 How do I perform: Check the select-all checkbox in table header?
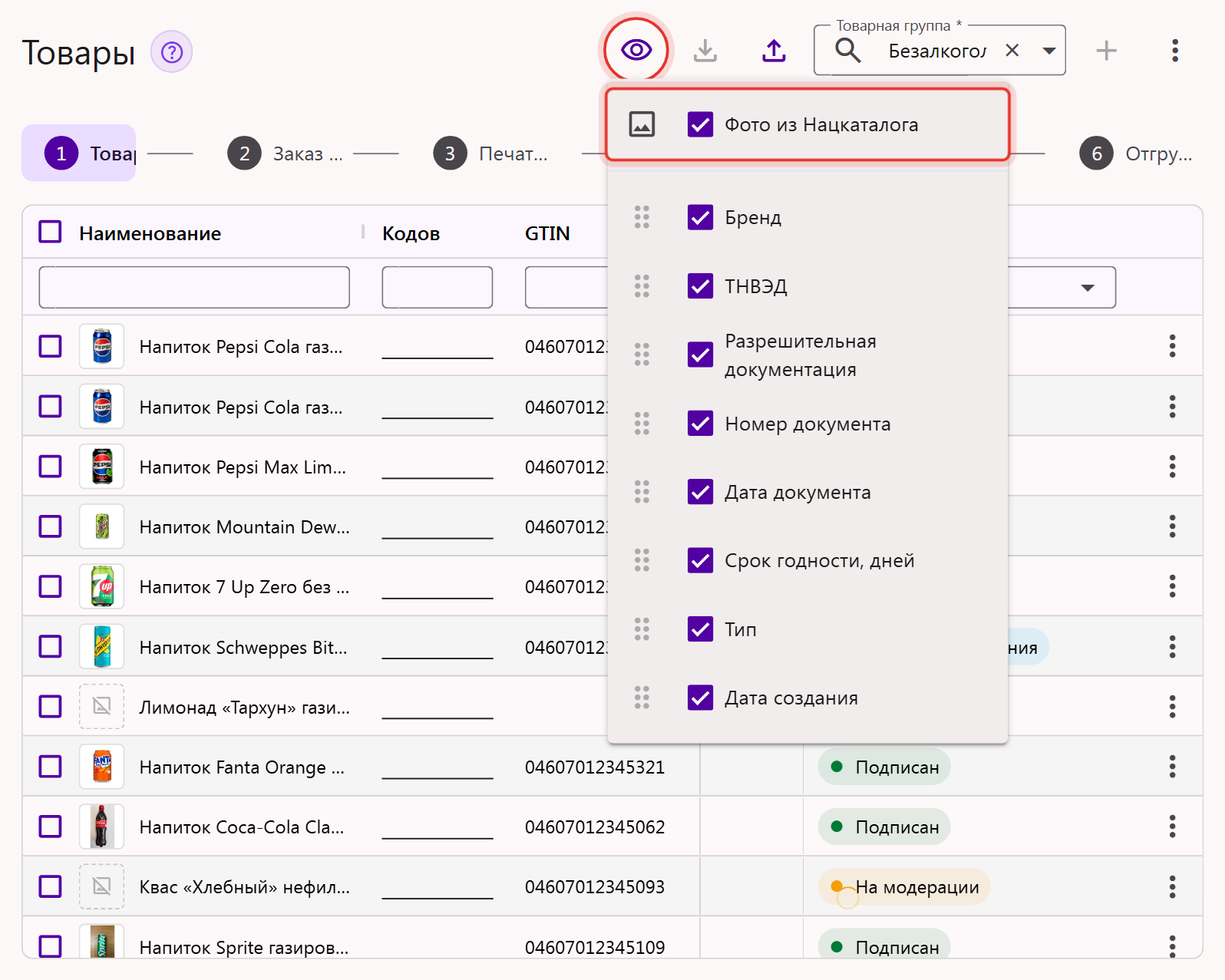[51, 232]
